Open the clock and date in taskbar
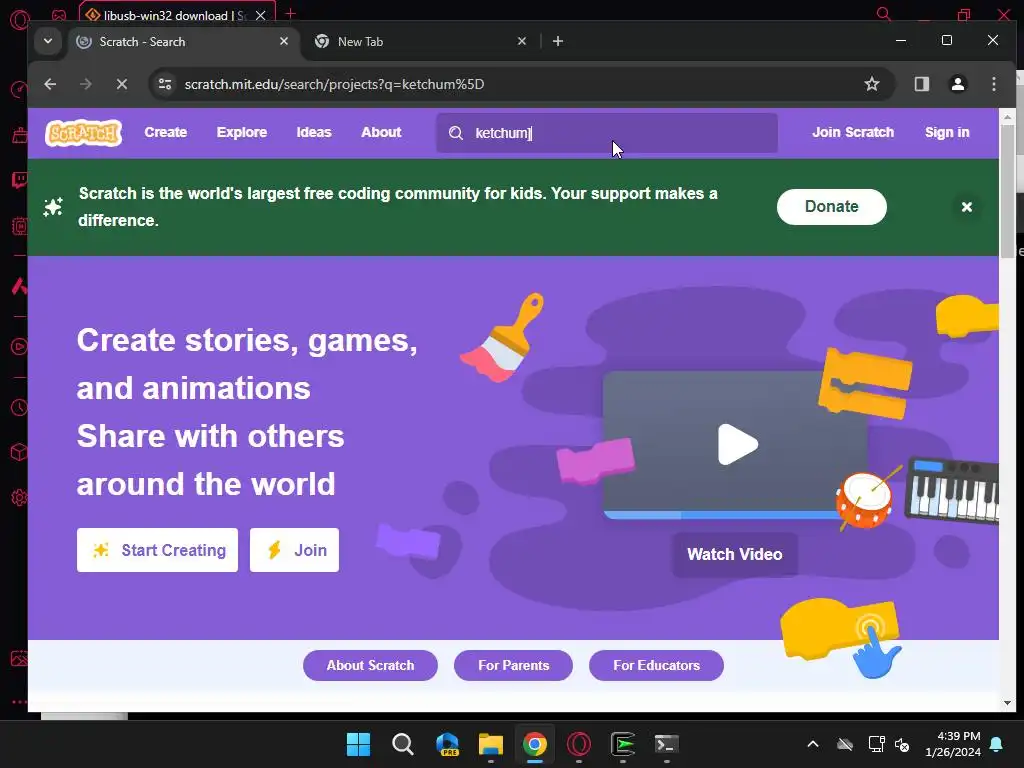 coord(953,744)
